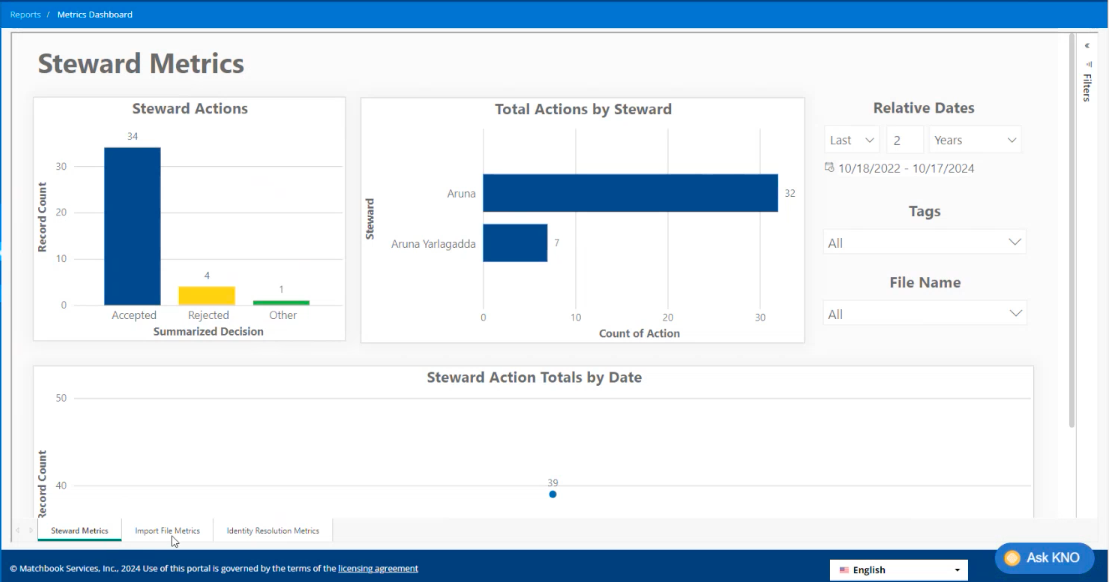Viewport: 1109px width, 582px height.
Task: Click the Summarized Decision axis label
Action: pyautogui.click(x=208, y=331)
